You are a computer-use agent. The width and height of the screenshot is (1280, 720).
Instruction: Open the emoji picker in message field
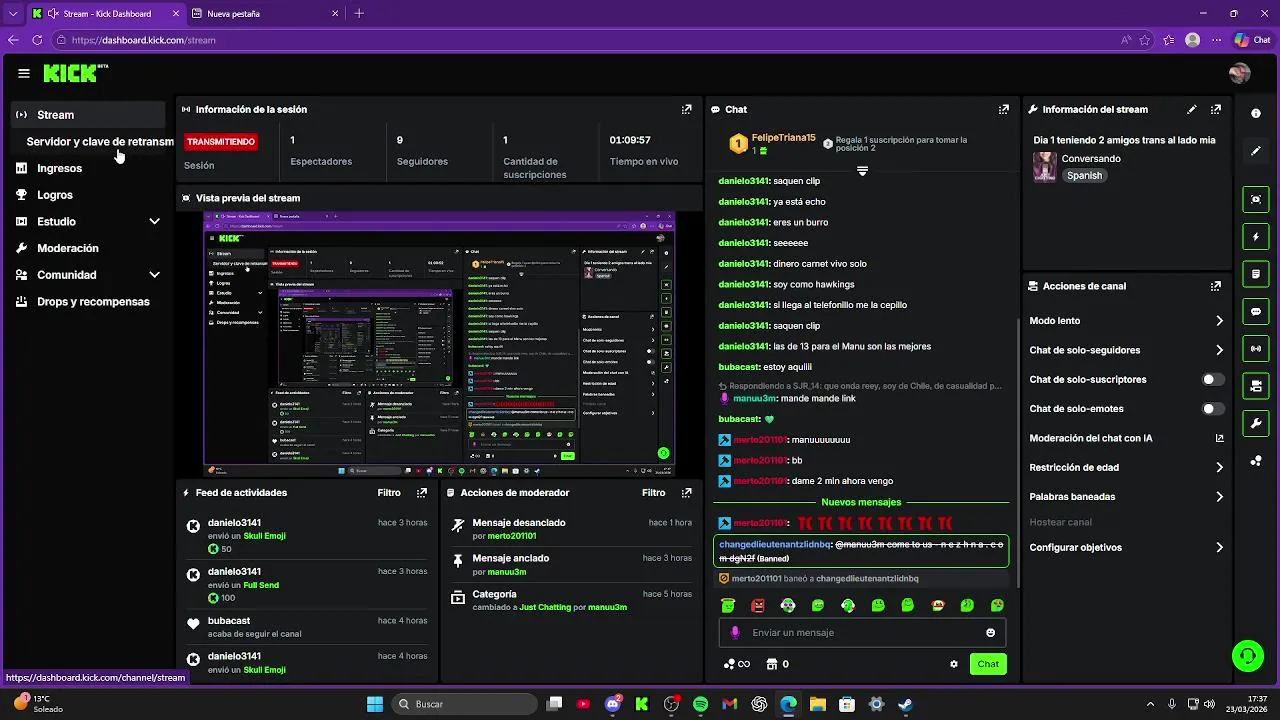click(991, 633)
